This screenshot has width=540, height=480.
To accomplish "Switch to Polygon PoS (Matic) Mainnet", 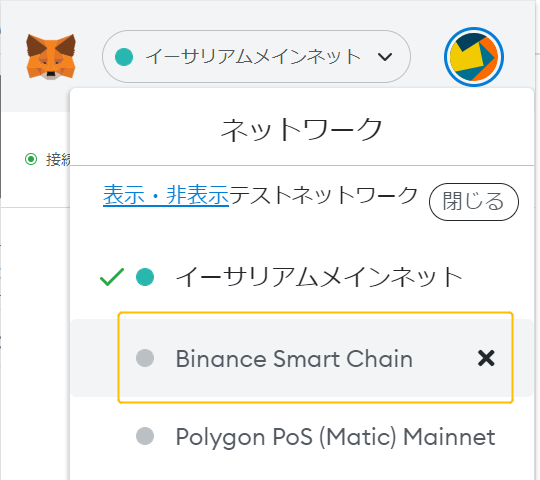I will pyautogui.click(x=335, y=437).
